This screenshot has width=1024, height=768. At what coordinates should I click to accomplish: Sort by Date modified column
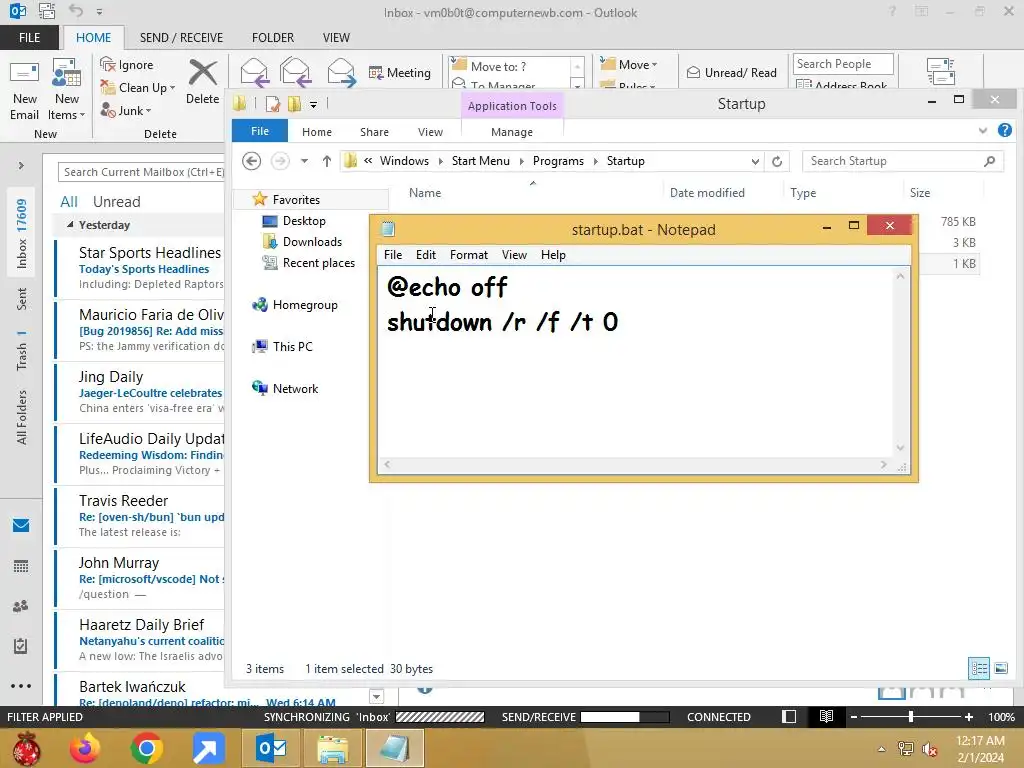point(707,193)
